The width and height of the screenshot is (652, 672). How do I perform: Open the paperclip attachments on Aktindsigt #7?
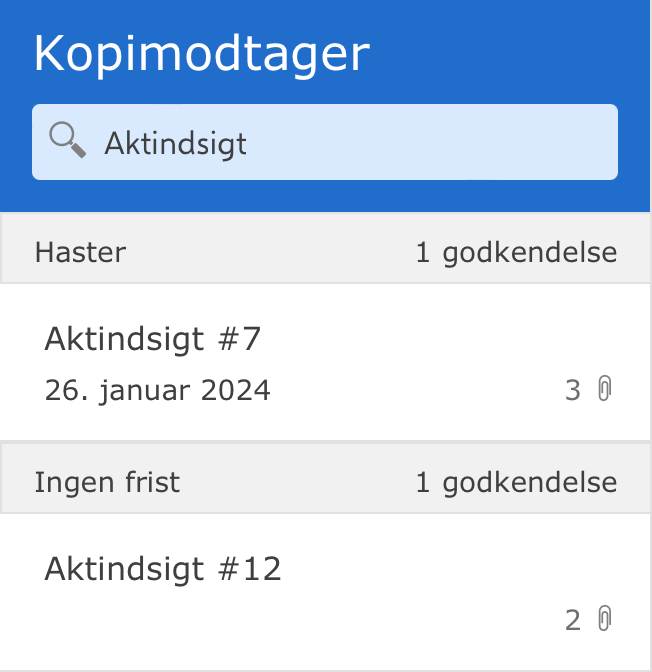604,389
